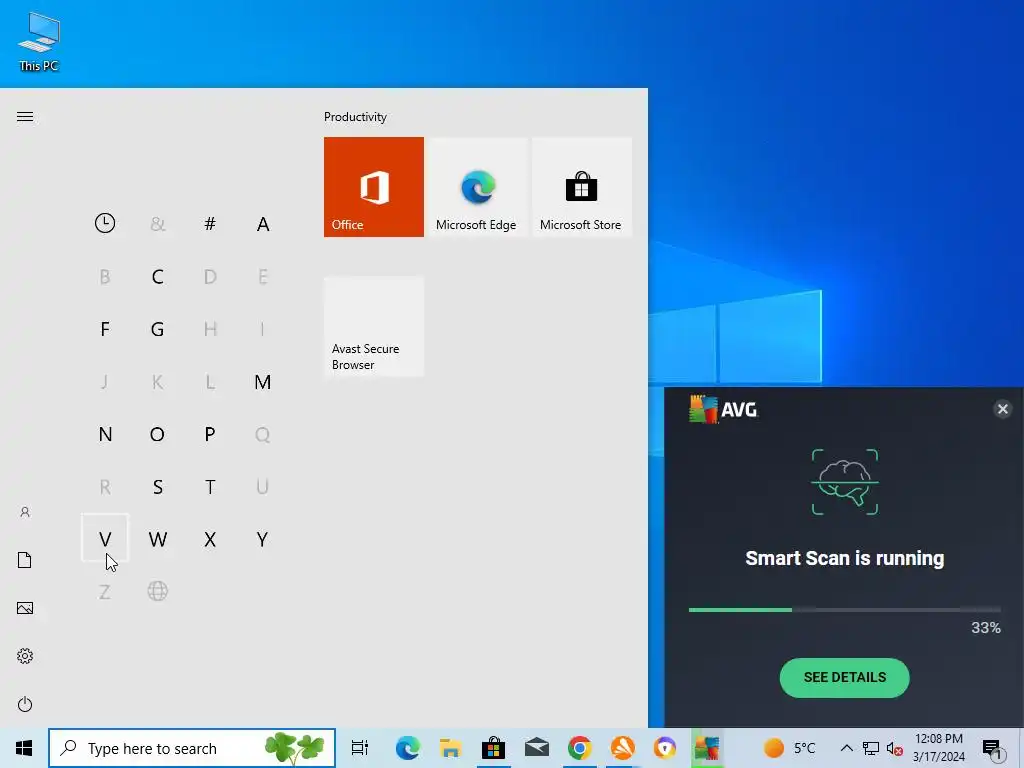
Task: Select letter W in alphabet grid
Action: tap(157, 539)
